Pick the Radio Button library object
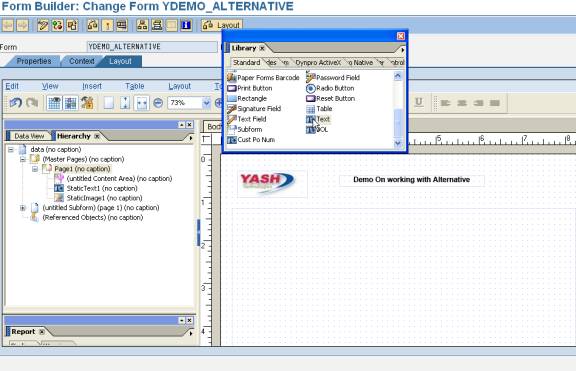576x371 pixels. [330, 88]
